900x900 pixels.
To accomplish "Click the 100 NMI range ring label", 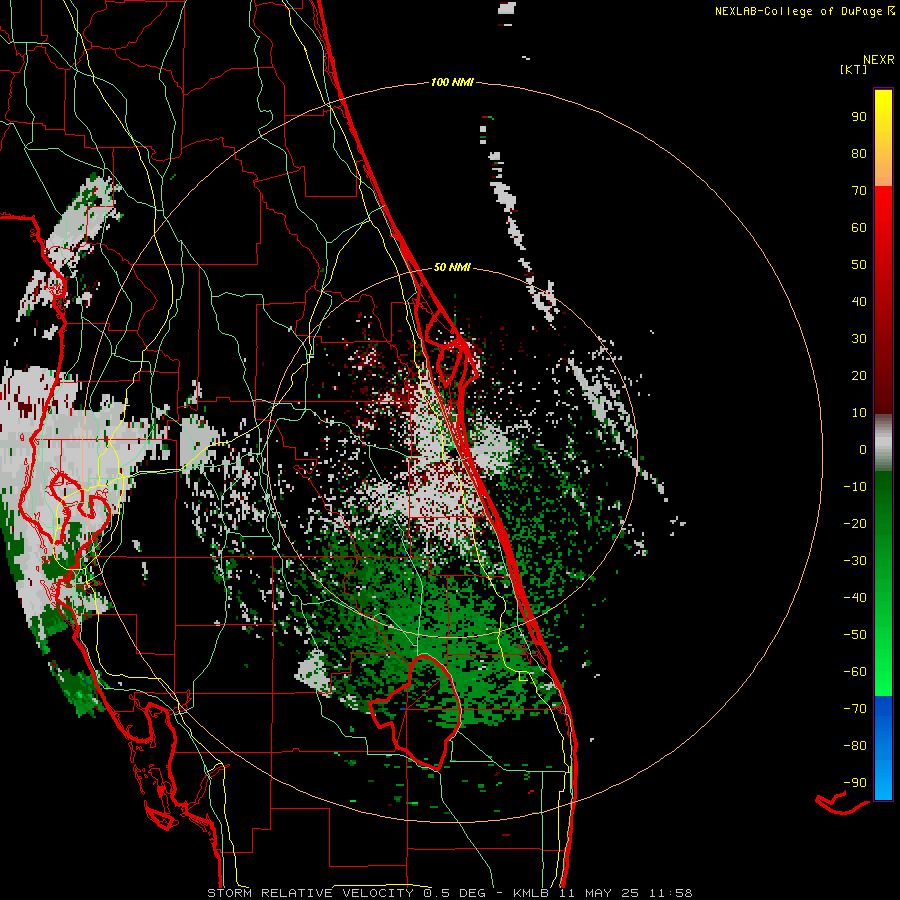I will coord(452,83).
